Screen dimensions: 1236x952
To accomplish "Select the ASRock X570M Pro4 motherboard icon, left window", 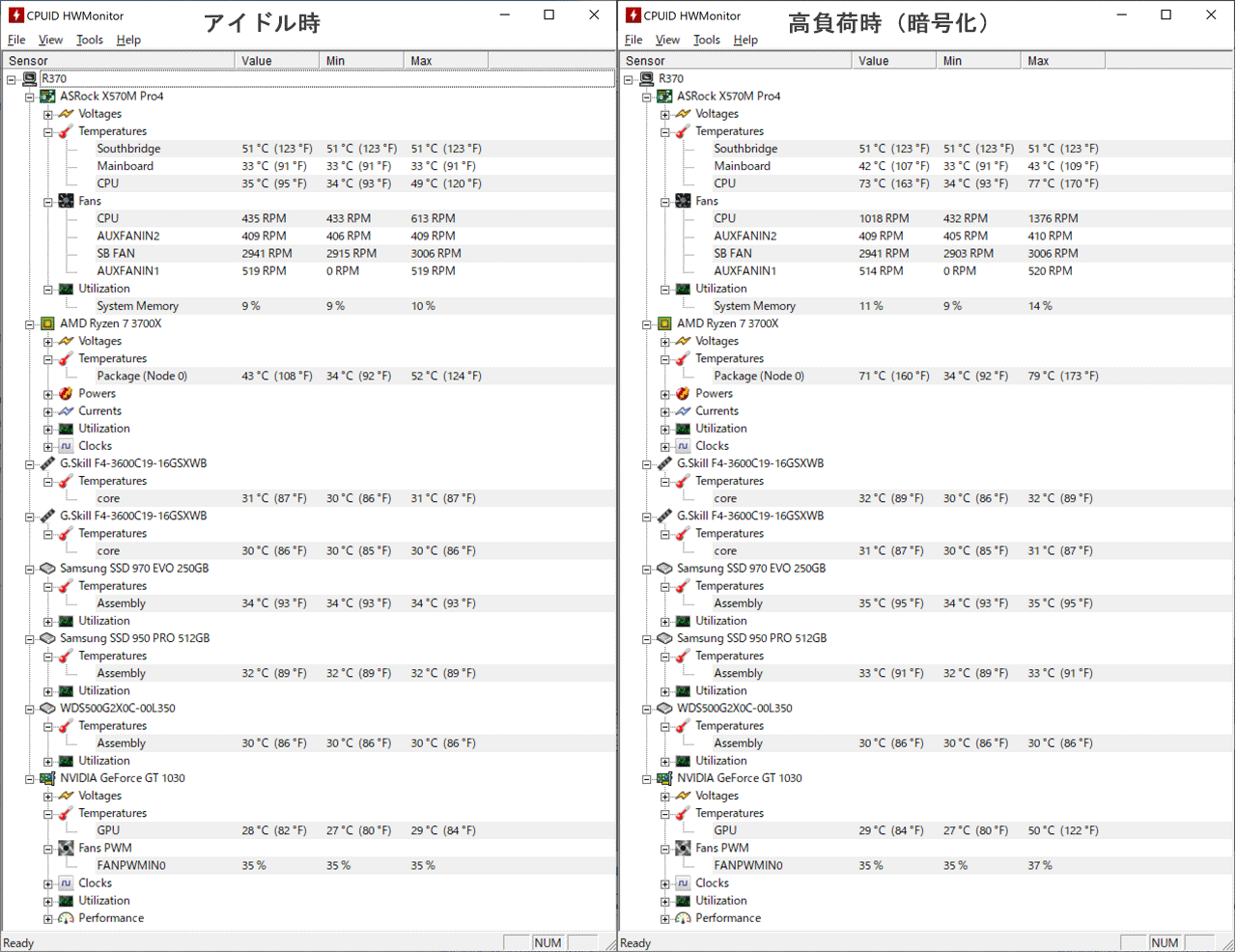I will click(x=47, y=97).
